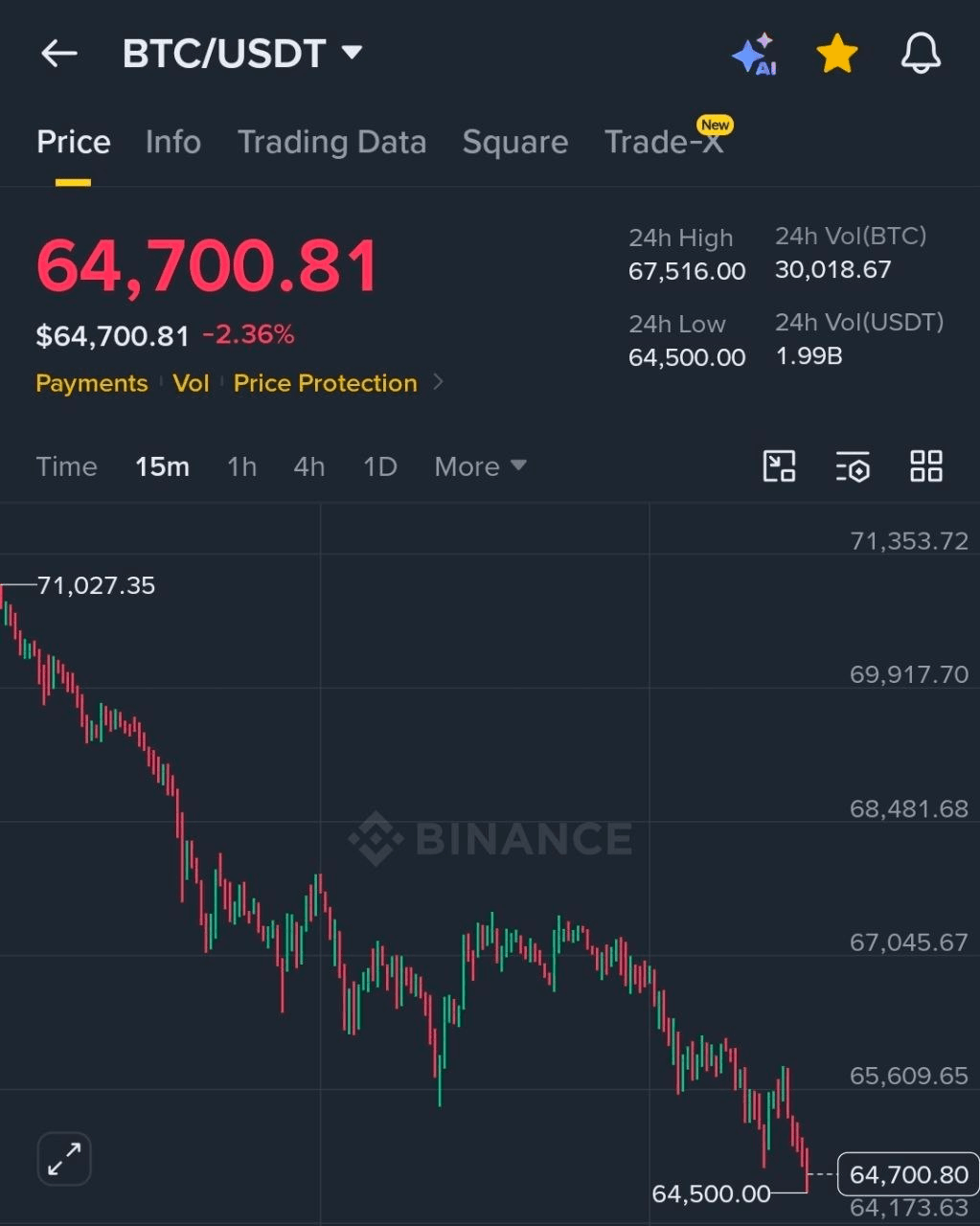
Task: Select the 1h chart interval
Action: point(241,466)
